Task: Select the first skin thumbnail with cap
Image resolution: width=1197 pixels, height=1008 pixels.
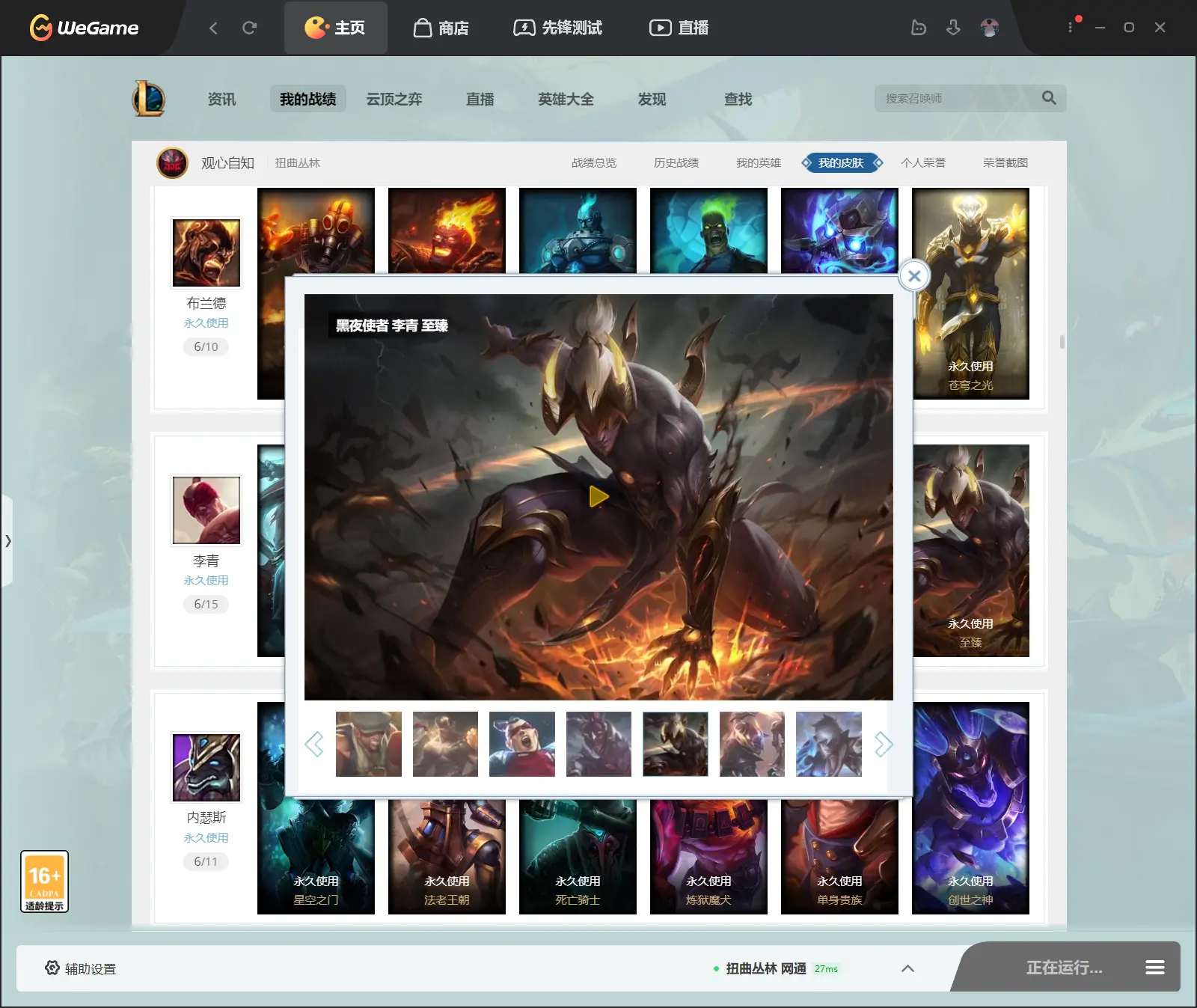Action: point(369,744)
